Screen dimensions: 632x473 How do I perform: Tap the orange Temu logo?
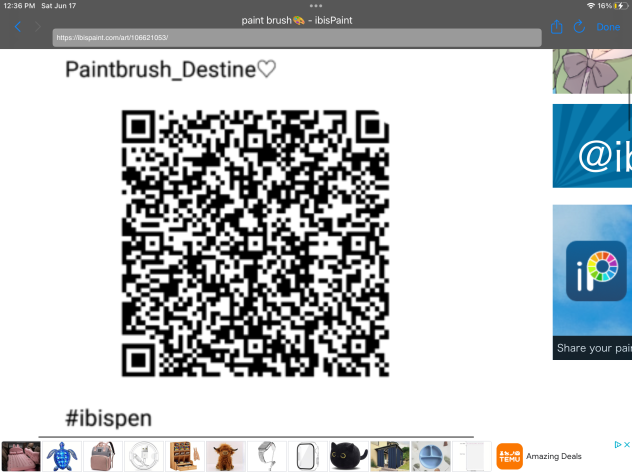click(x=509, y=456)
